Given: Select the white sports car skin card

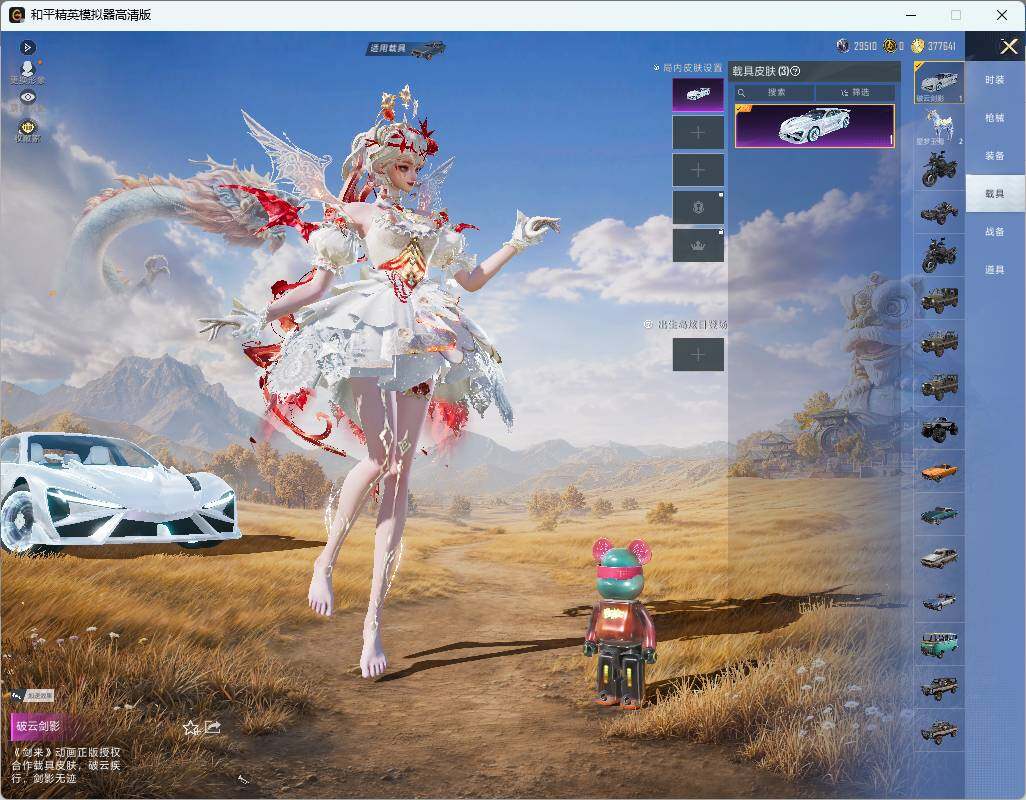Looking at the screenshot, I should point(815,126).
